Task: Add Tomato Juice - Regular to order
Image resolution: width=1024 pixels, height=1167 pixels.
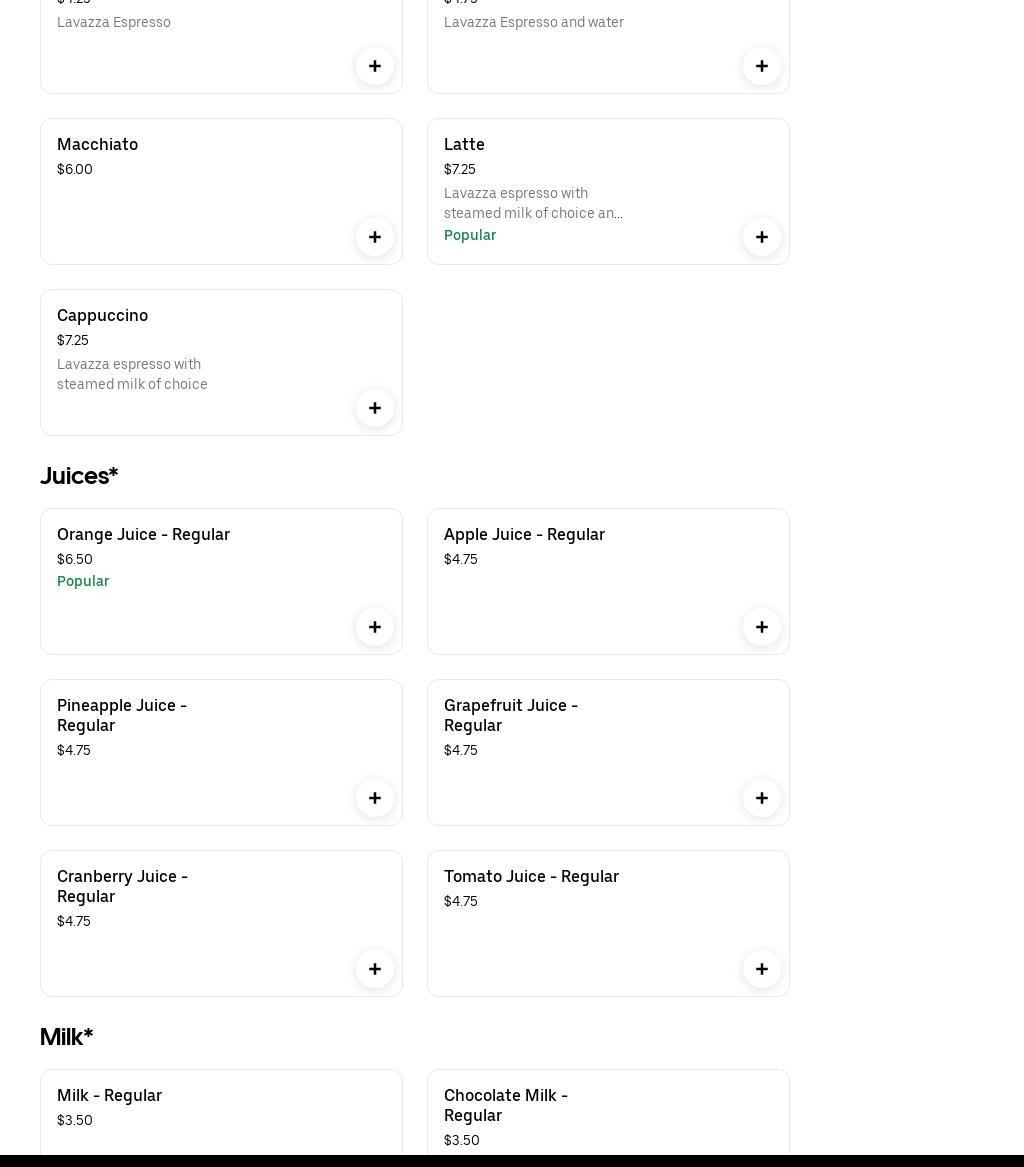Action: 762,969
